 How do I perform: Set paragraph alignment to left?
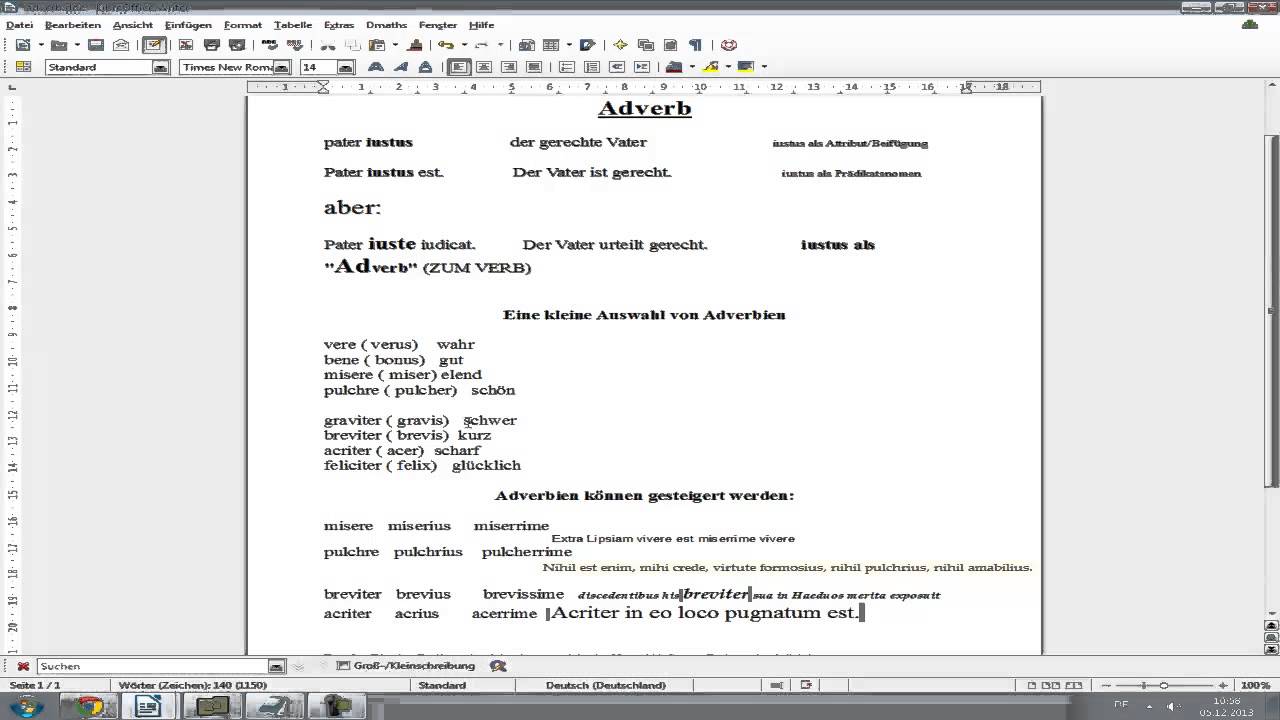(x=459, y=67)
